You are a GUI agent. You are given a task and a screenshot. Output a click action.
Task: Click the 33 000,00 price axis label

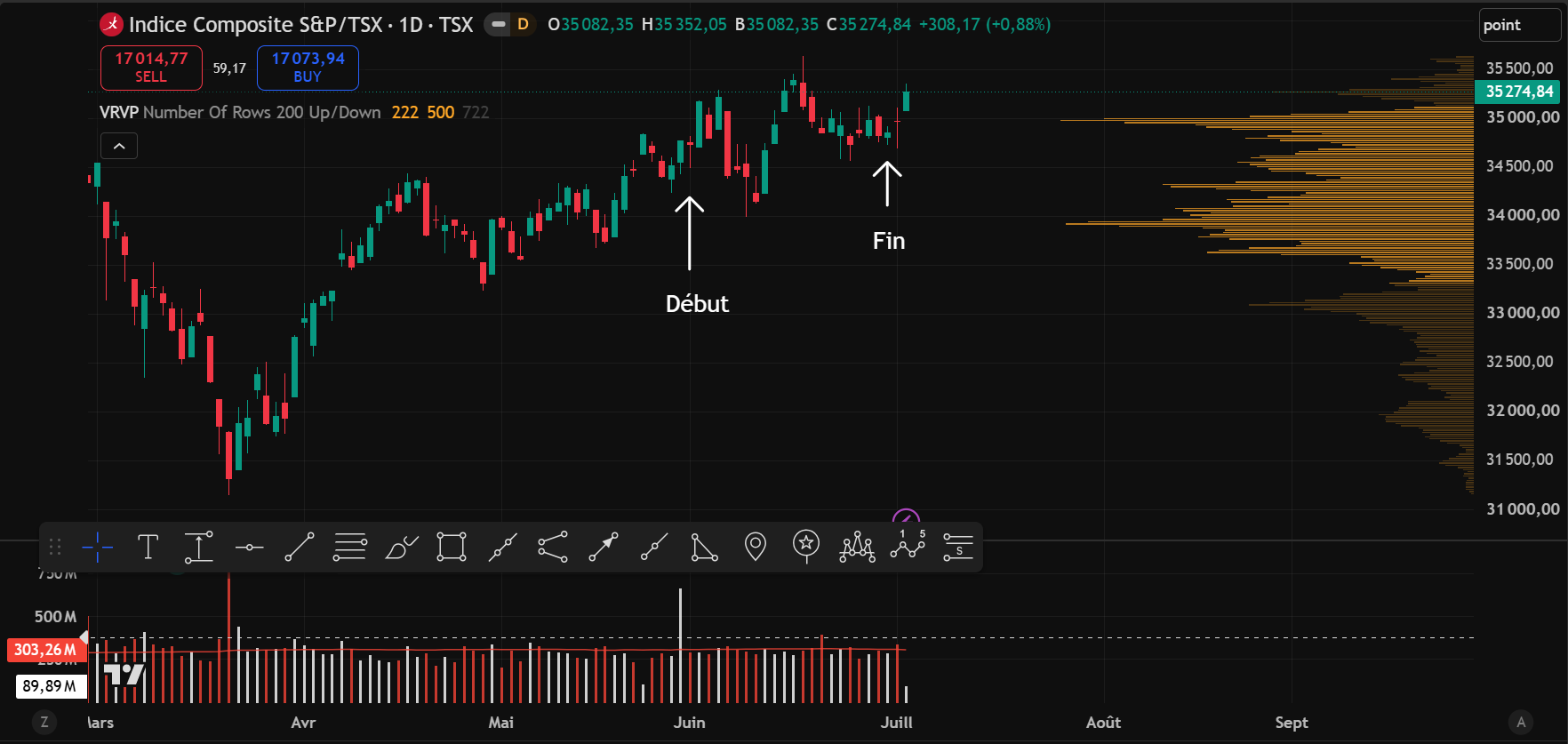pos(1523,313)
